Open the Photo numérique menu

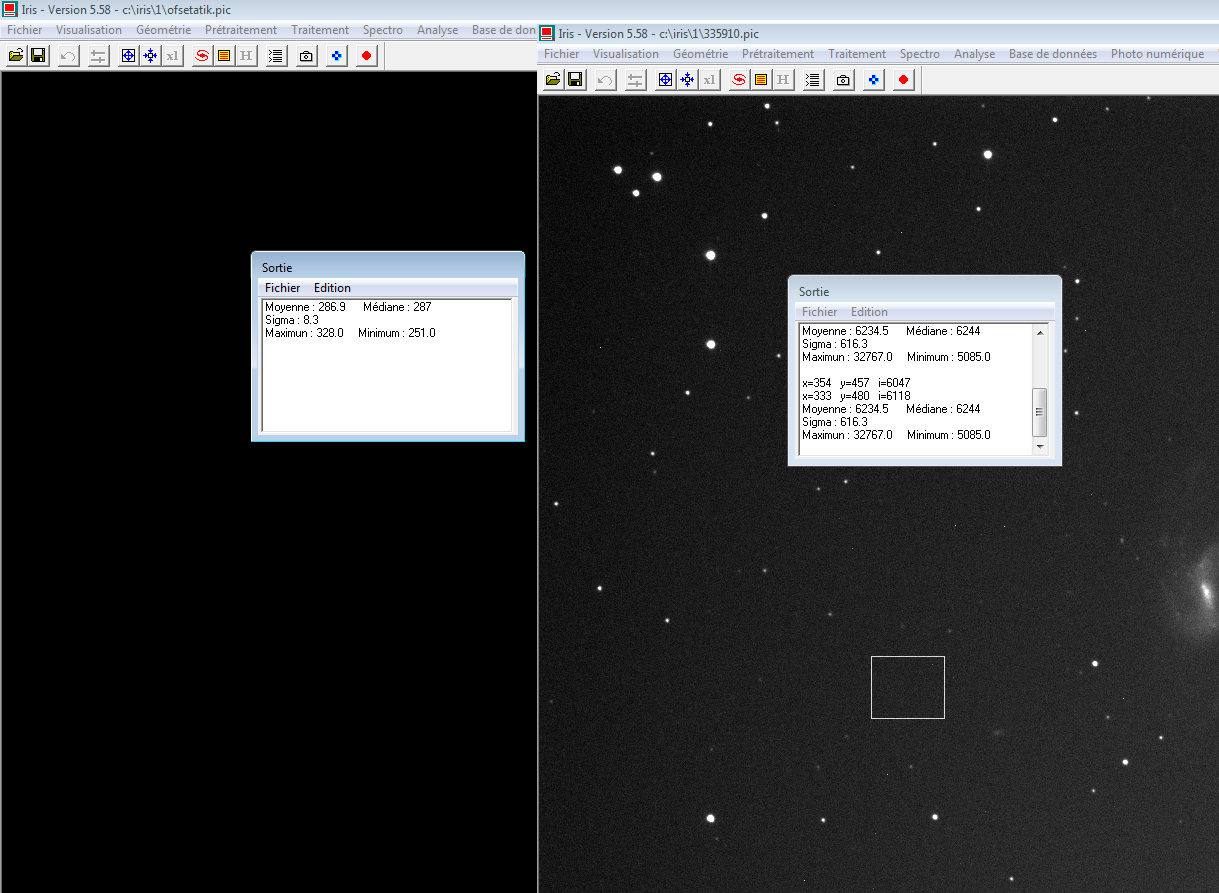(1156, 53)
